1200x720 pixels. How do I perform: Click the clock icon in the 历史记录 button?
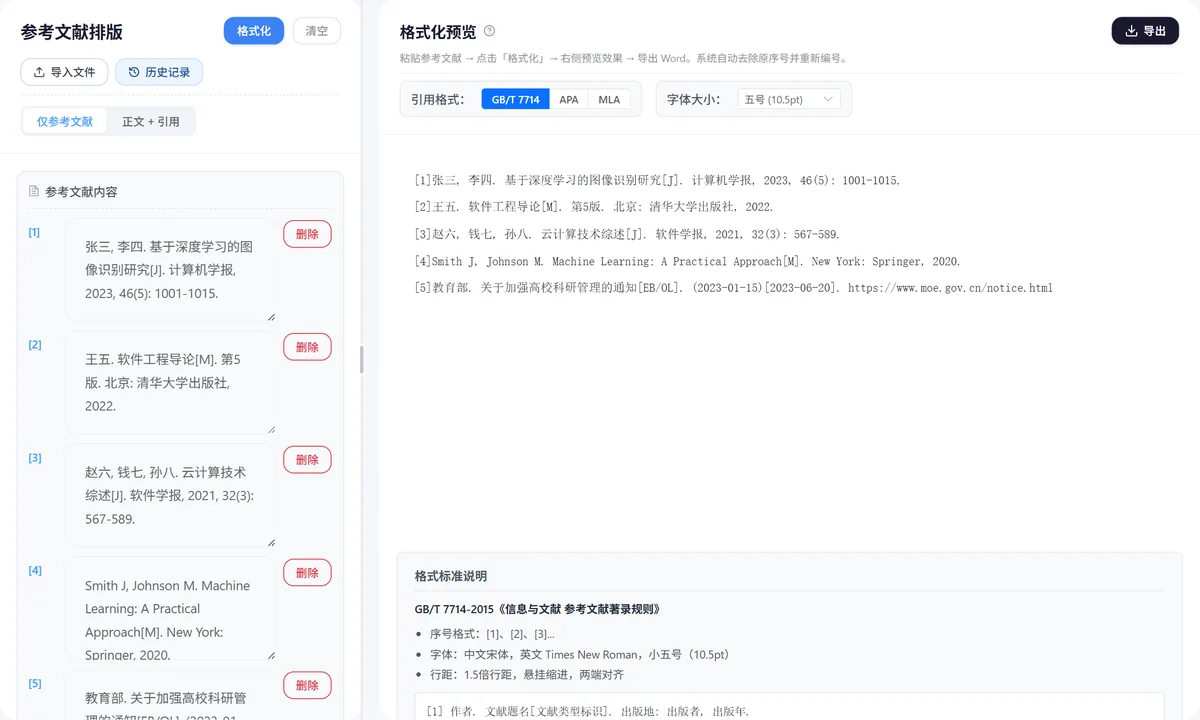(134, 72)
